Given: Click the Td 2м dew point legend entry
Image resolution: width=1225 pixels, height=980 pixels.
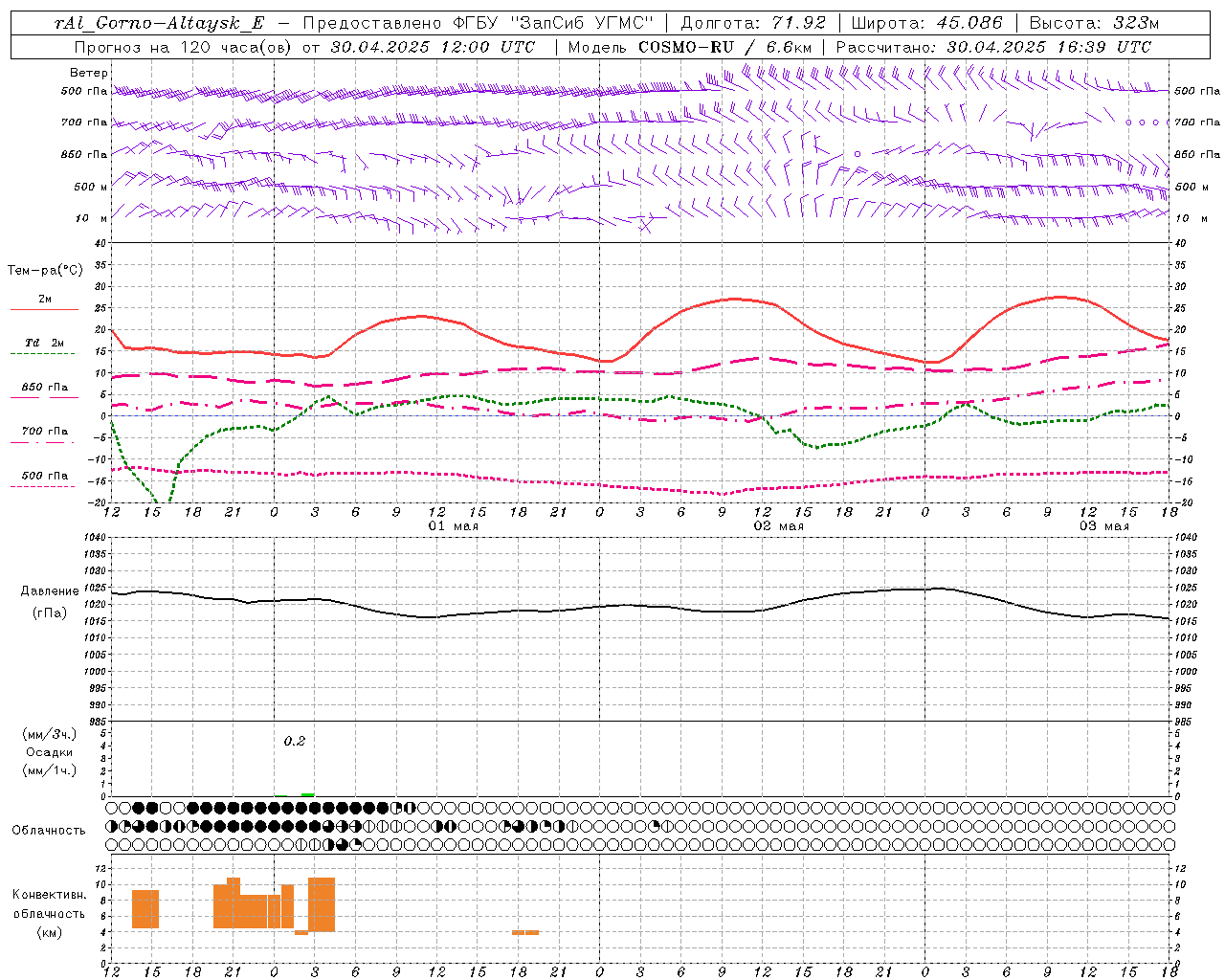Looking at the screenshot, I should (44, 343).
